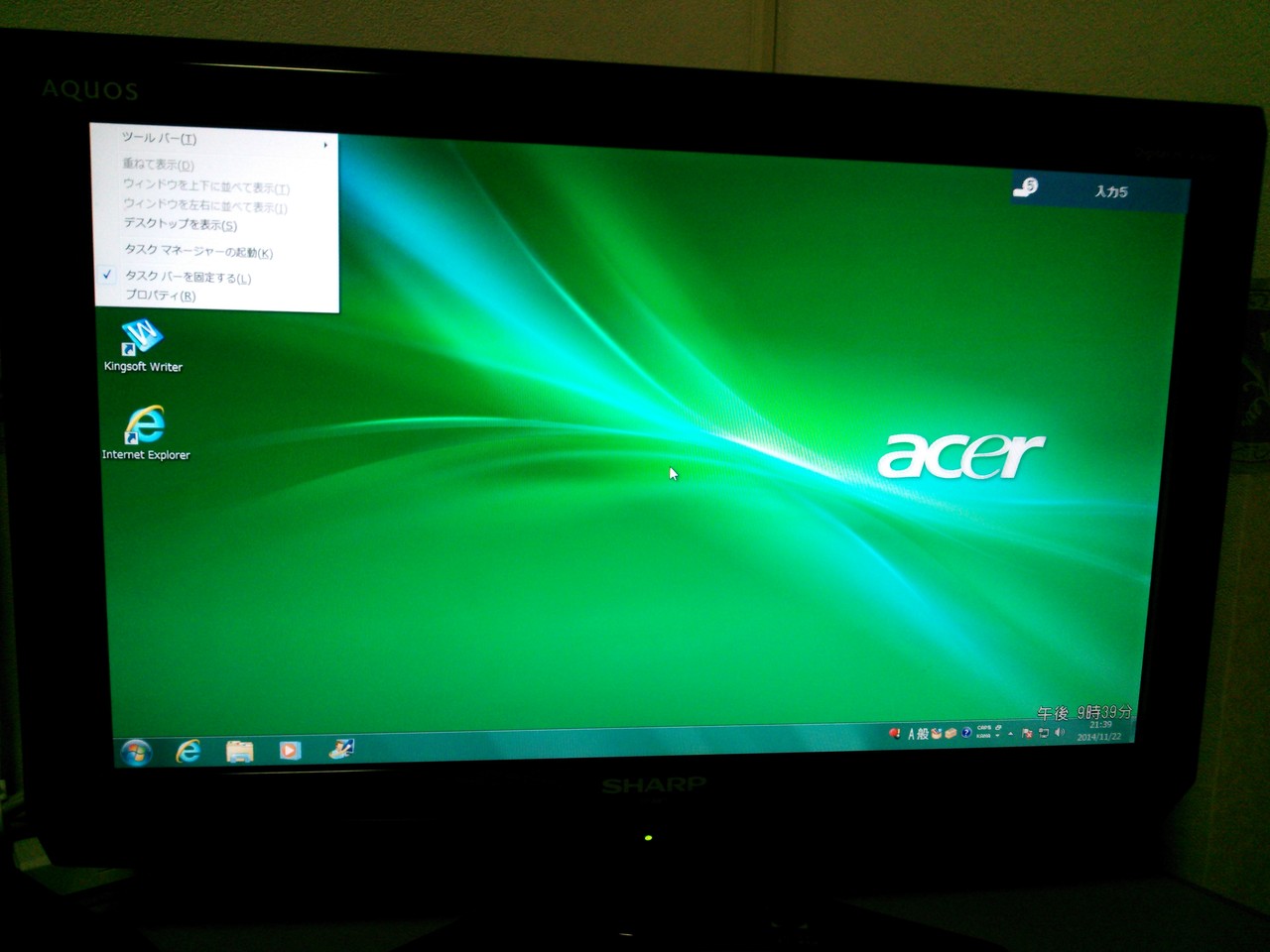Open the IME language bar options arrow

point(997,737)
